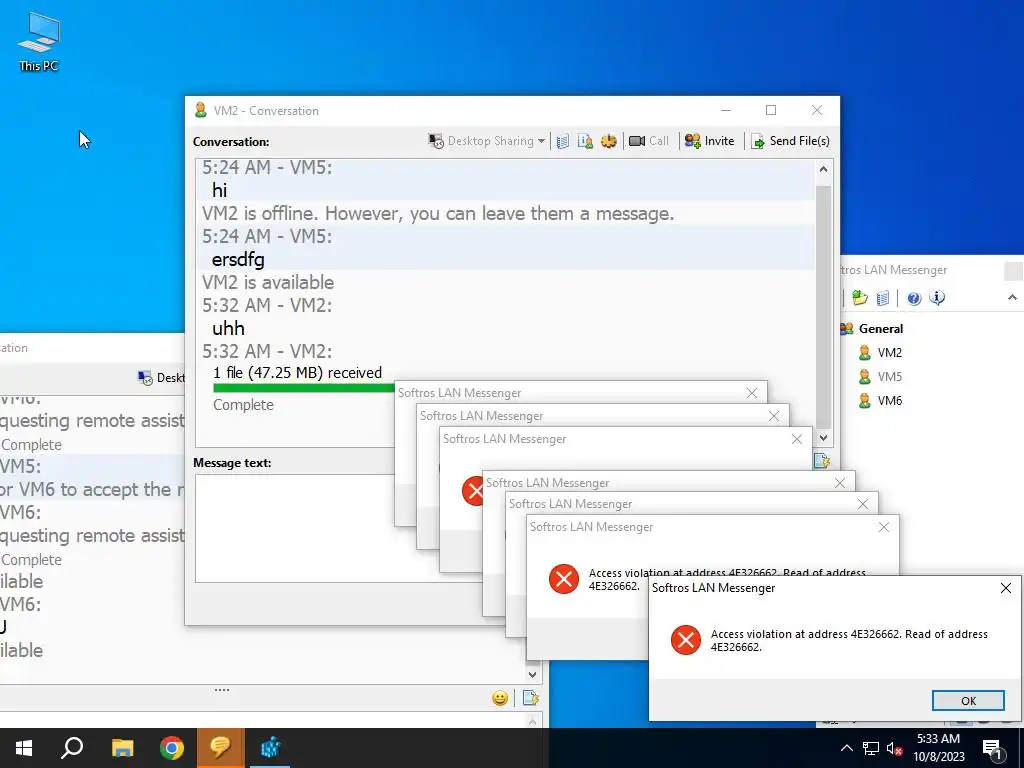Viewport: 1024px width, 768px height.
Task: Click the 'ersdfg' message in conversation
Action: [x=238, y=260]
